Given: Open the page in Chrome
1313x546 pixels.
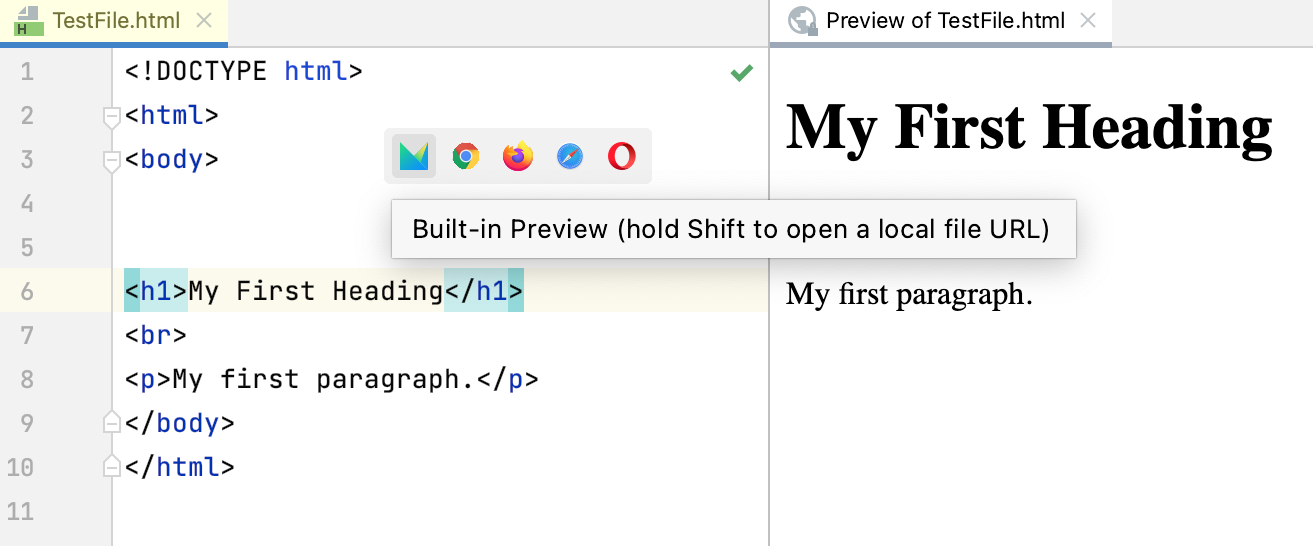Looking at the screenshot, I should pyautogui.click(x=465, y=156).
